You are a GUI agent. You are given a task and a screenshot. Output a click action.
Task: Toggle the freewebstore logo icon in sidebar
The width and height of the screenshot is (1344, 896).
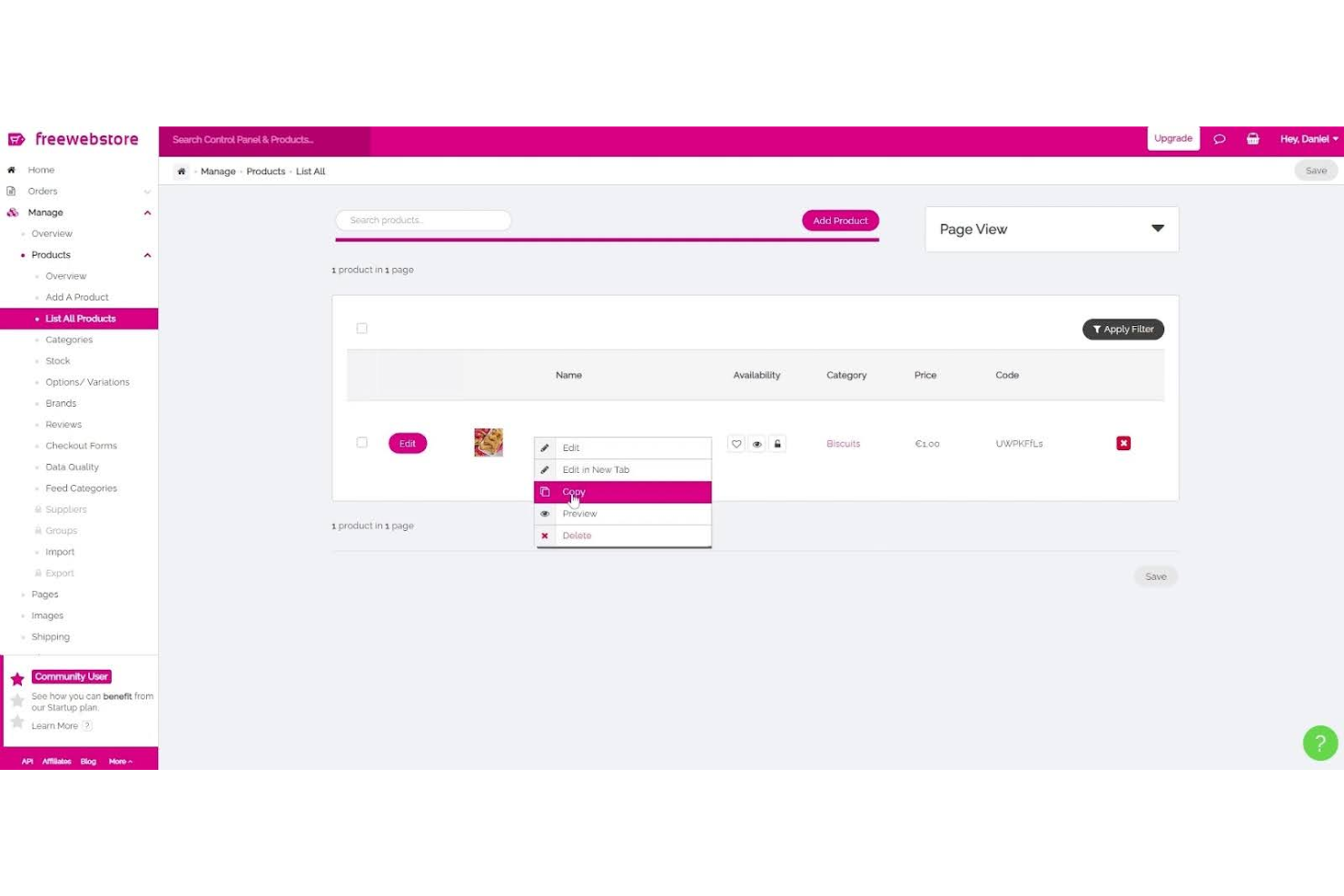pos(16,138)
